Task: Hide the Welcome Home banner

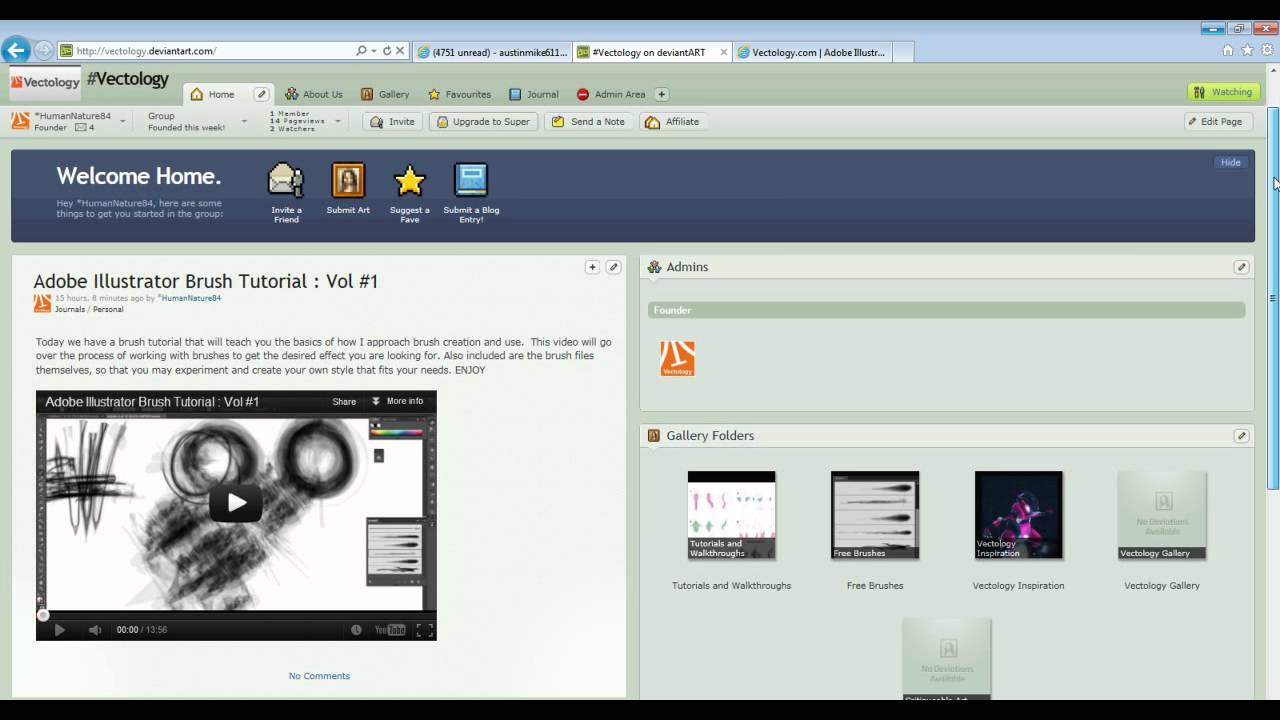Action: coord(1230,162)
